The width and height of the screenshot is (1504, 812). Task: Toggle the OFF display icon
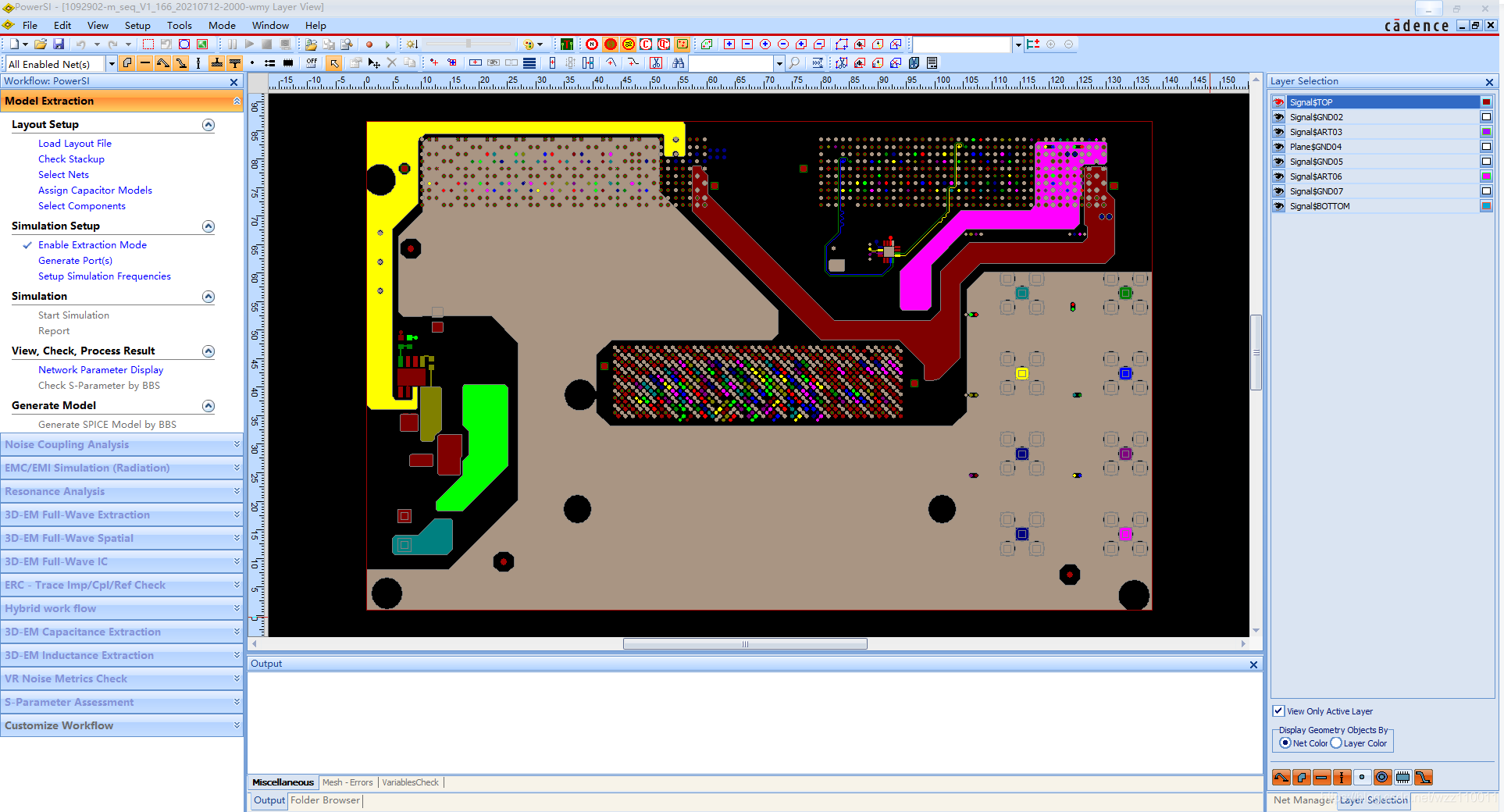(x=312, y=63)
